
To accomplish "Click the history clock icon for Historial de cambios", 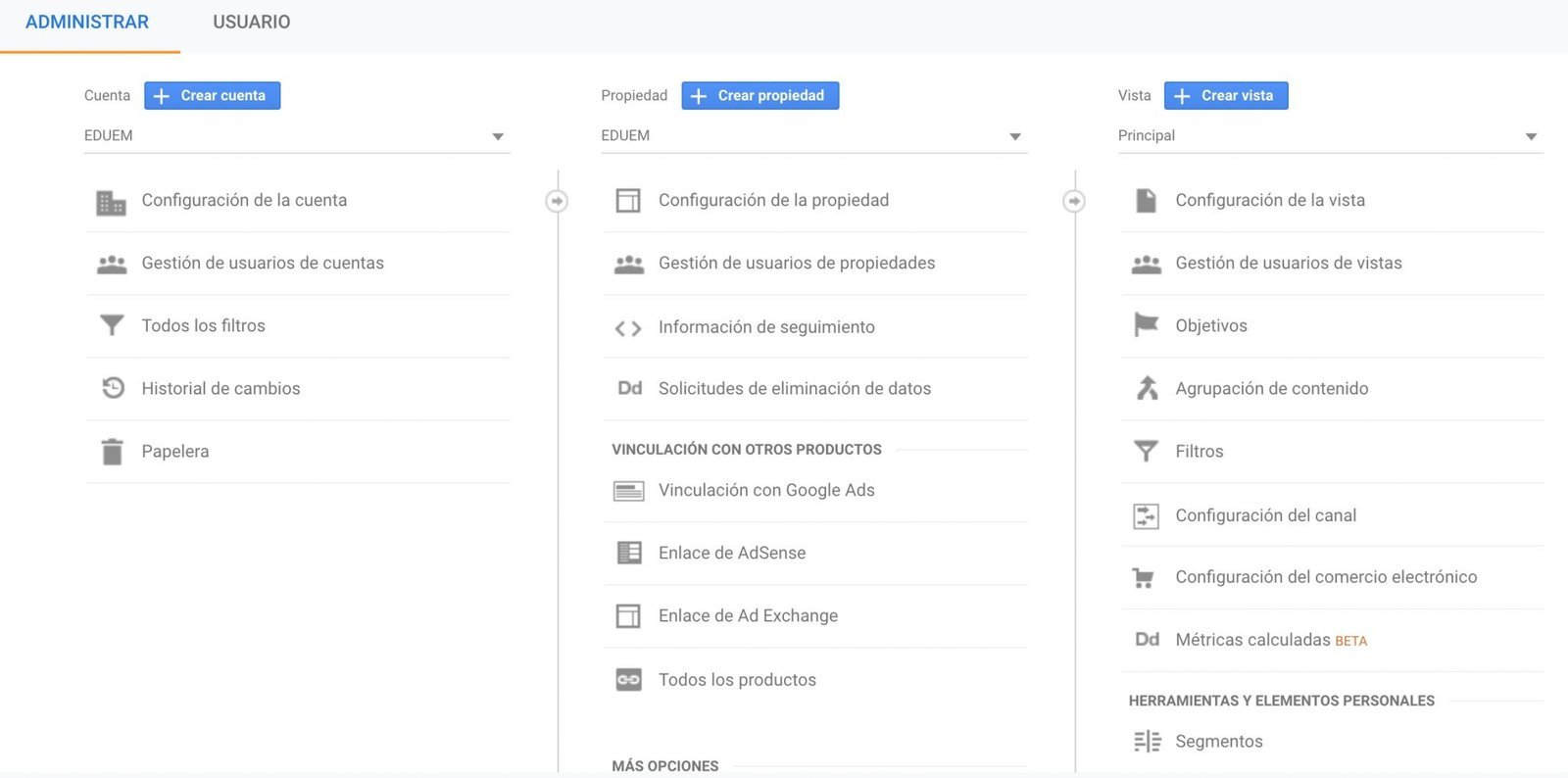I will coord(113,388).
